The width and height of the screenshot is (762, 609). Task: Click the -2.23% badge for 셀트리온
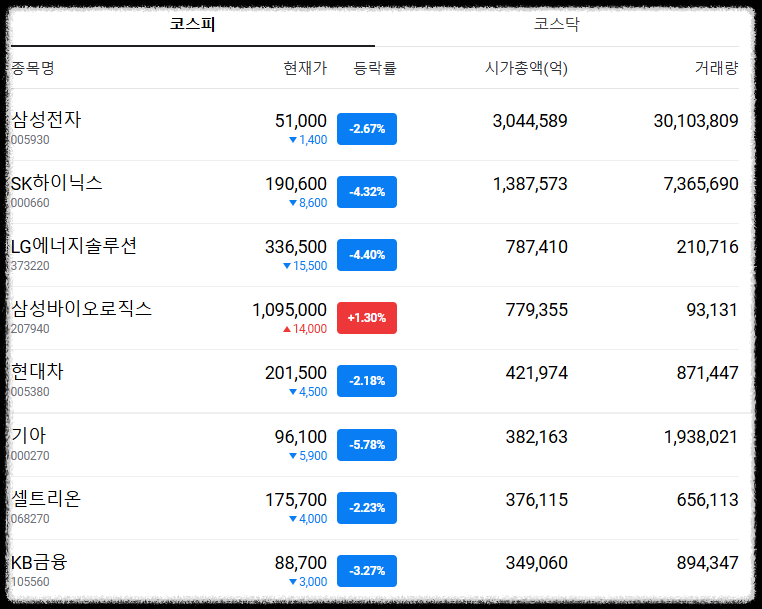[367, 508]
